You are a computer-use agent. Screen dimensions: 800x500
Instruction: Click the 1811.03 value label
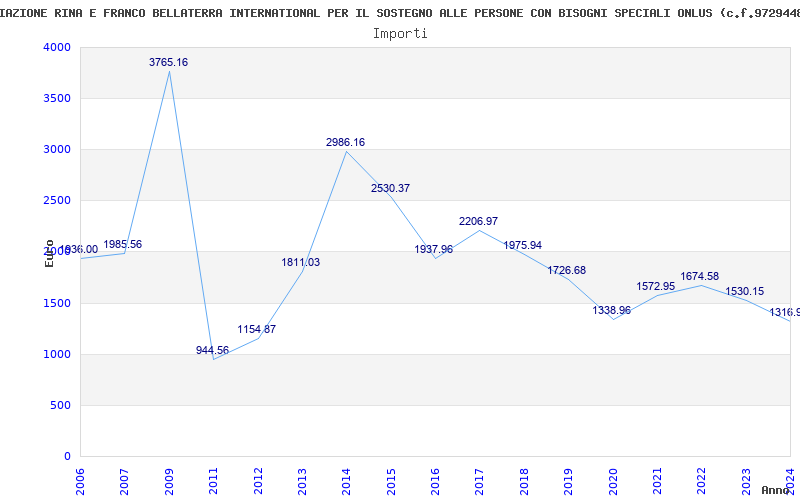pyautogui.click(x=301, y=262)
